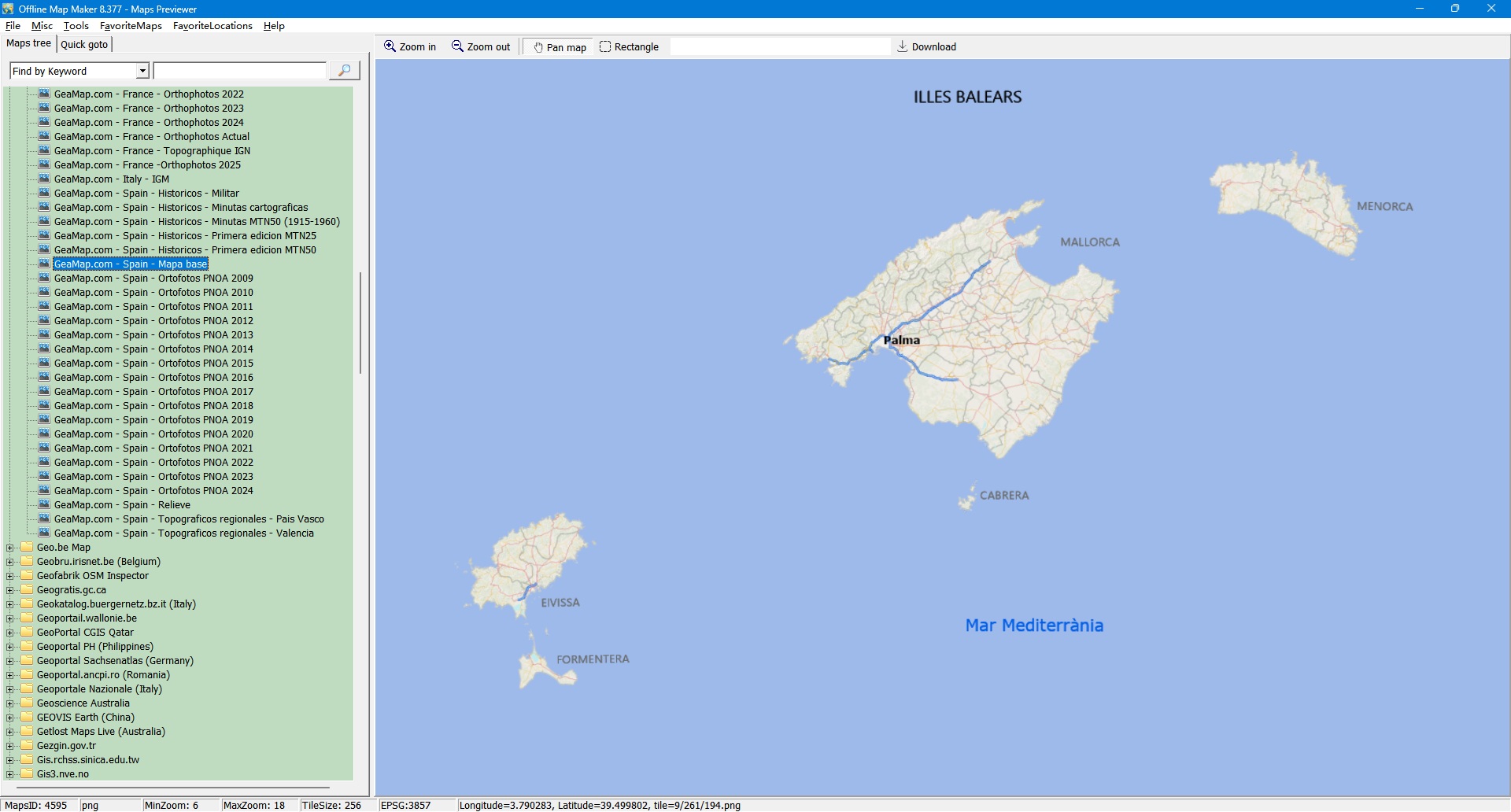
Task: Open the Tools menu
Action: pyautogui.click(x=76, y=26)
